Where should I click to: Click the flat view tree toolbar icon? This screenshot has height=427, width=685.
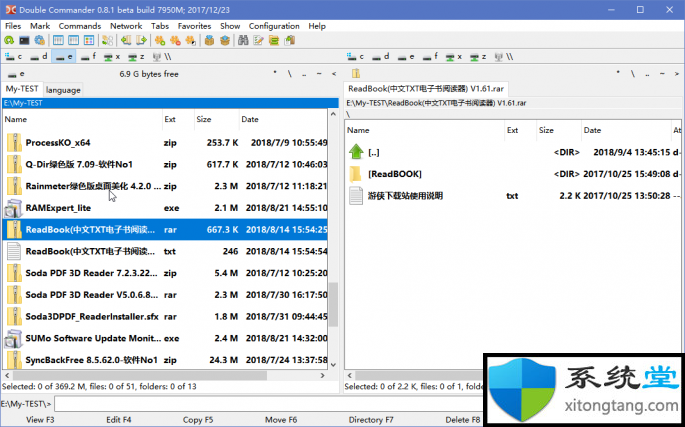click(107, 41)
